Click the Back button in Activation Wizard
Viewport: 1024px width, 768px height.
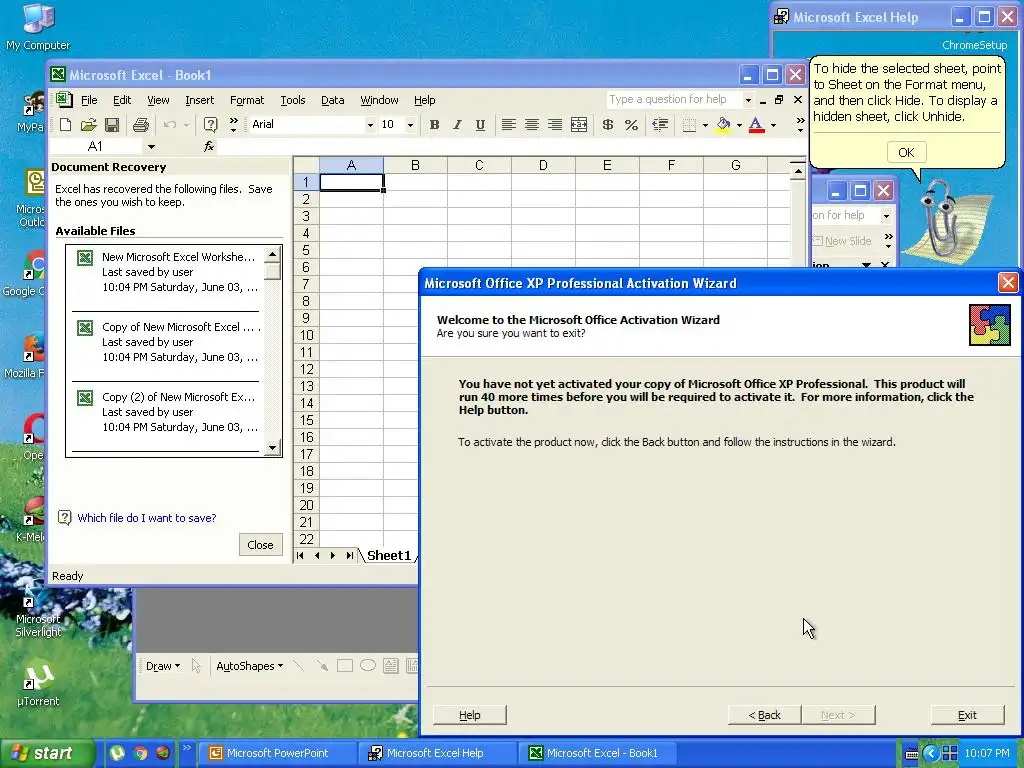(764, 715)
